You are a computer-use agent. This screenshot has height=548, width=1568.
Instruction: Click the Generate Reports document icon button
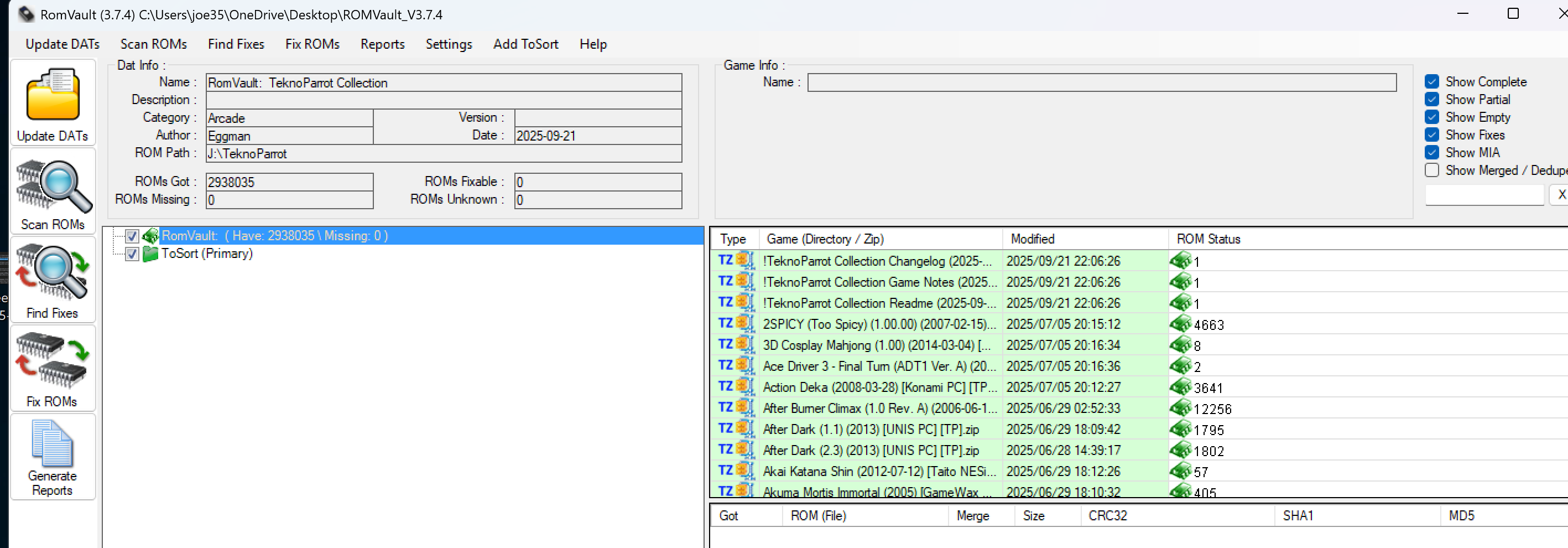pyautogui.click(x=53, y=457)
